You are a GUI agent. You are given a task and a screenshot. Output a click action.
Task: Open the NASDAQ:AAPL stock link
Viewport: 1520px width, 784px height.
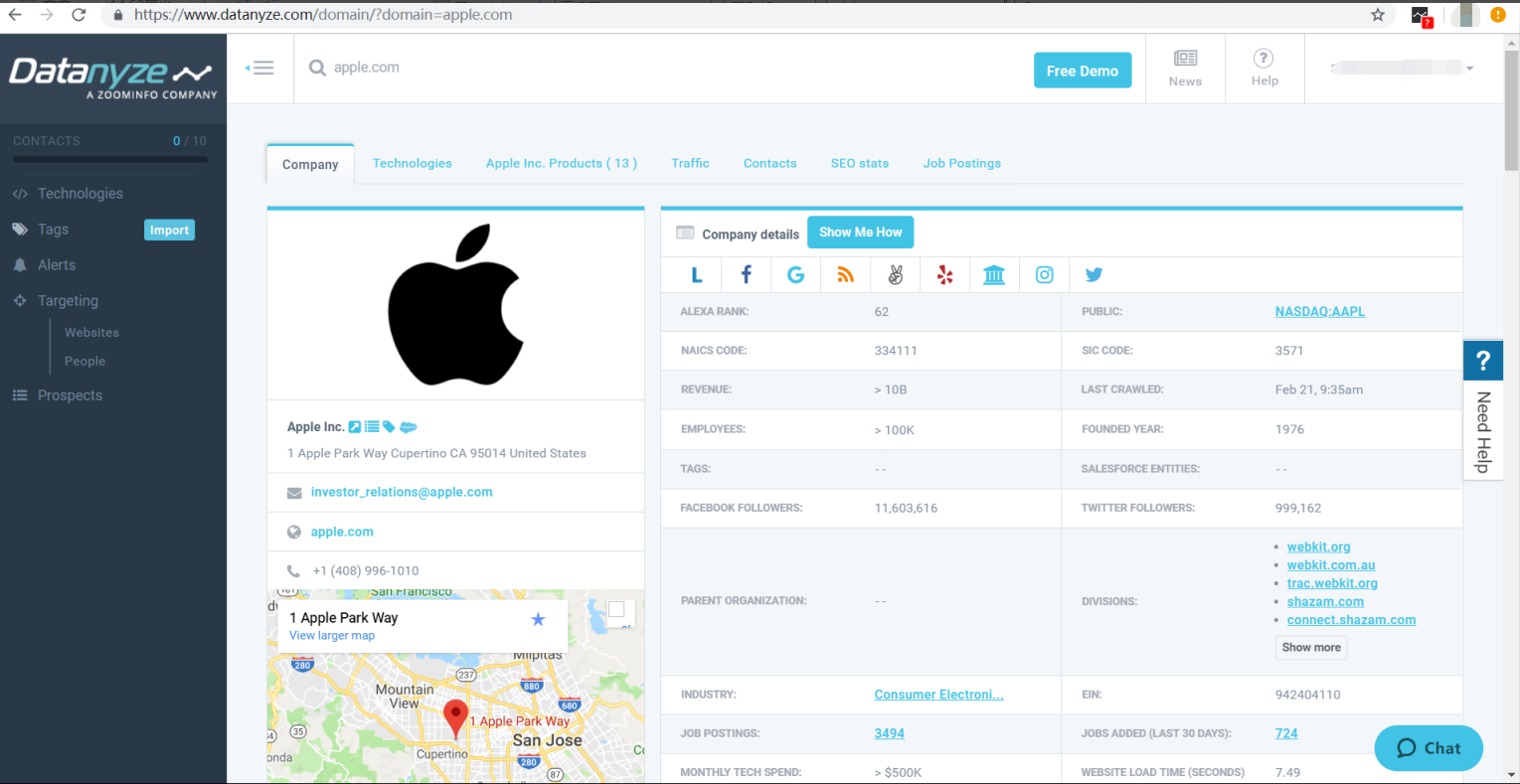click(x=1319, y=312)
